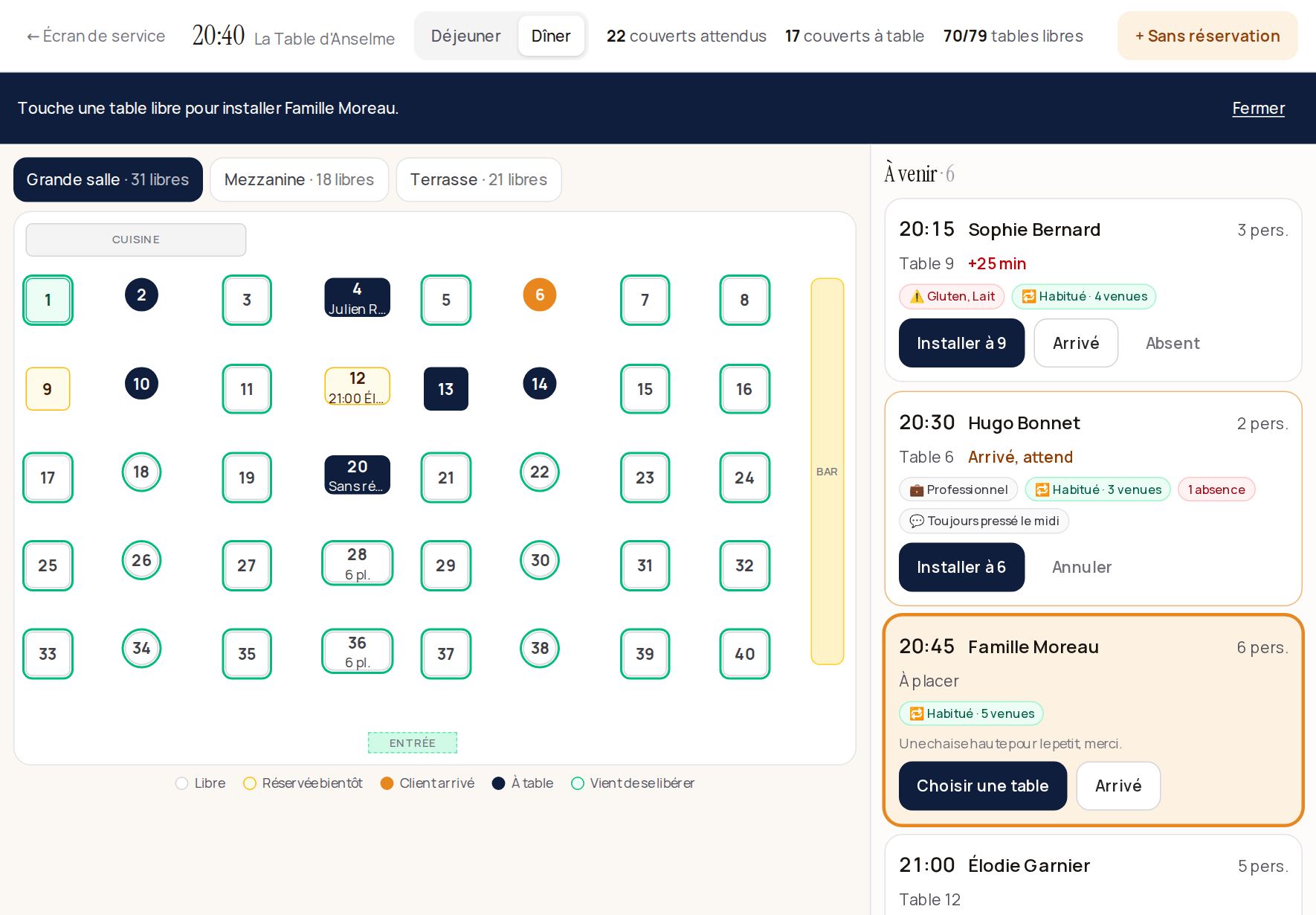Select table 20 Sans réservation

click(x=357, y=475)
